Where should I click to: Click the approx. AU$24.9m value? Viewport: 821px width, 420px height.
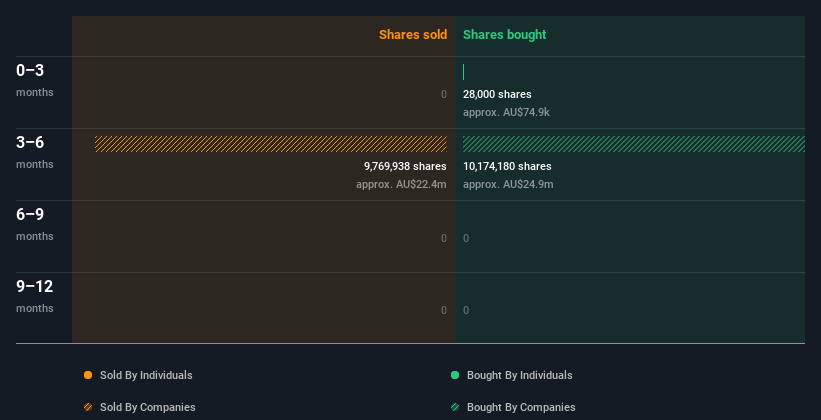pos(508,184)
